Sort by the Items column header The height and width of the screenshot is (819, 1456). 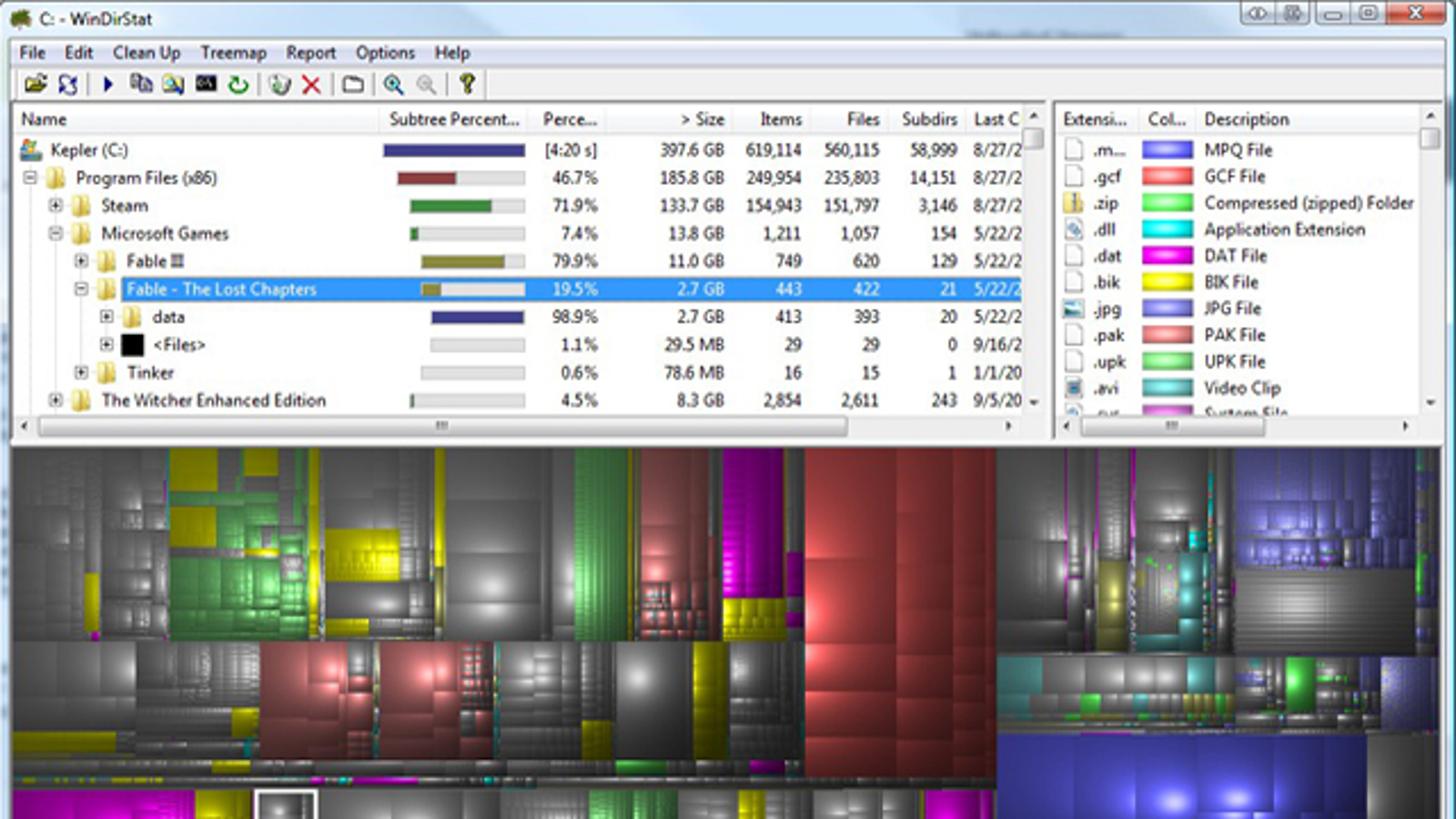click(x=771, y=119)
